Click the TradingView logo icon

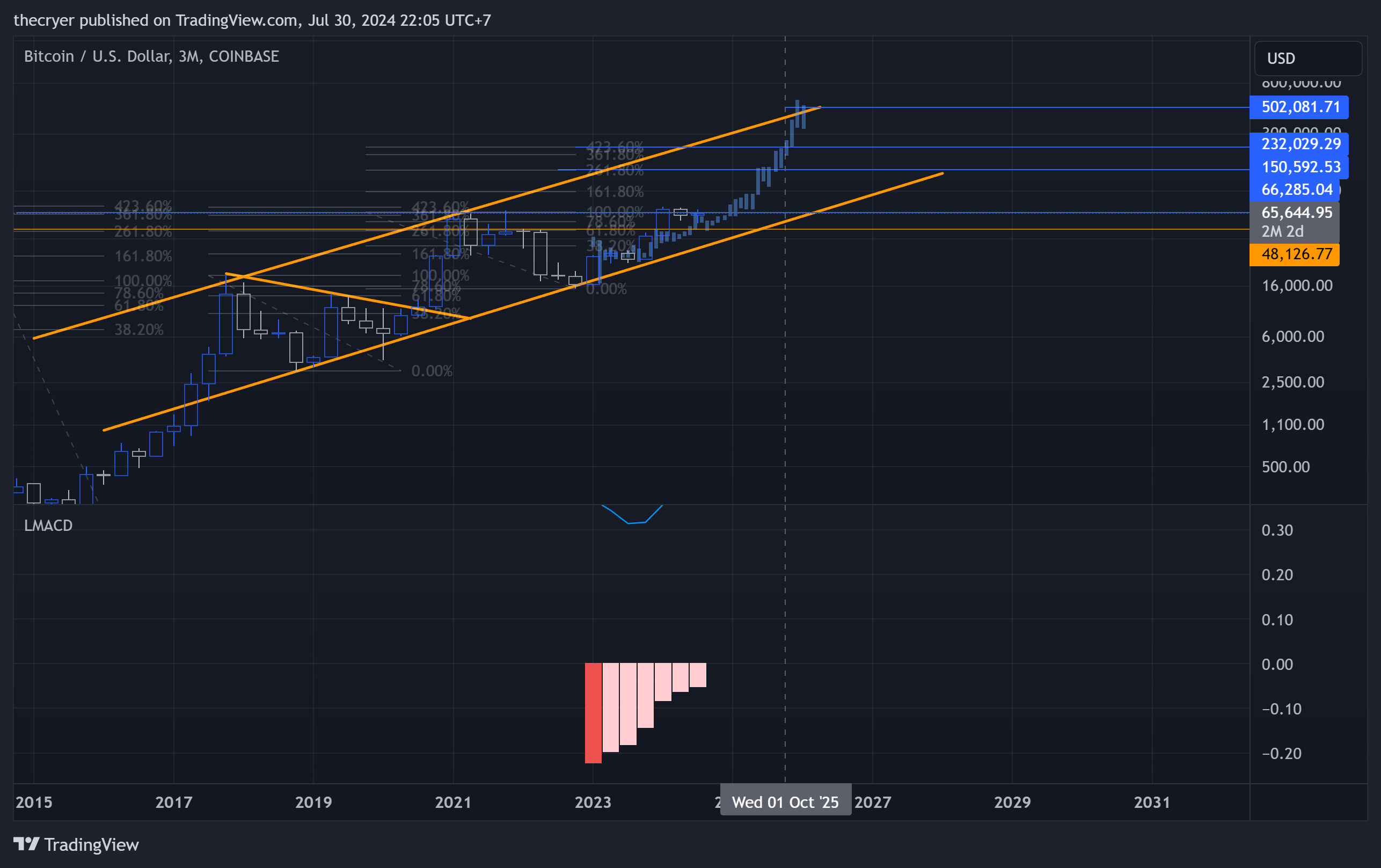click(x=26, y=844)
